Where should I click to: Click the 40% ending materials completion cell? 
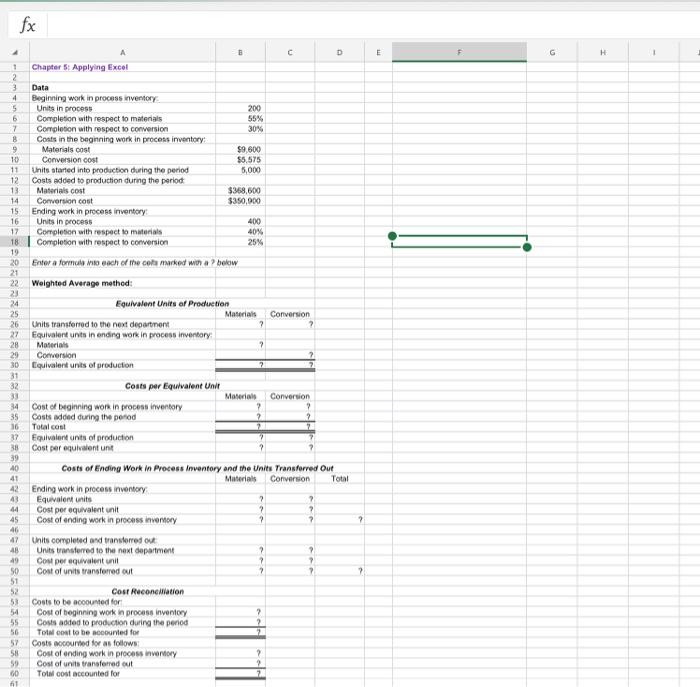255,231
